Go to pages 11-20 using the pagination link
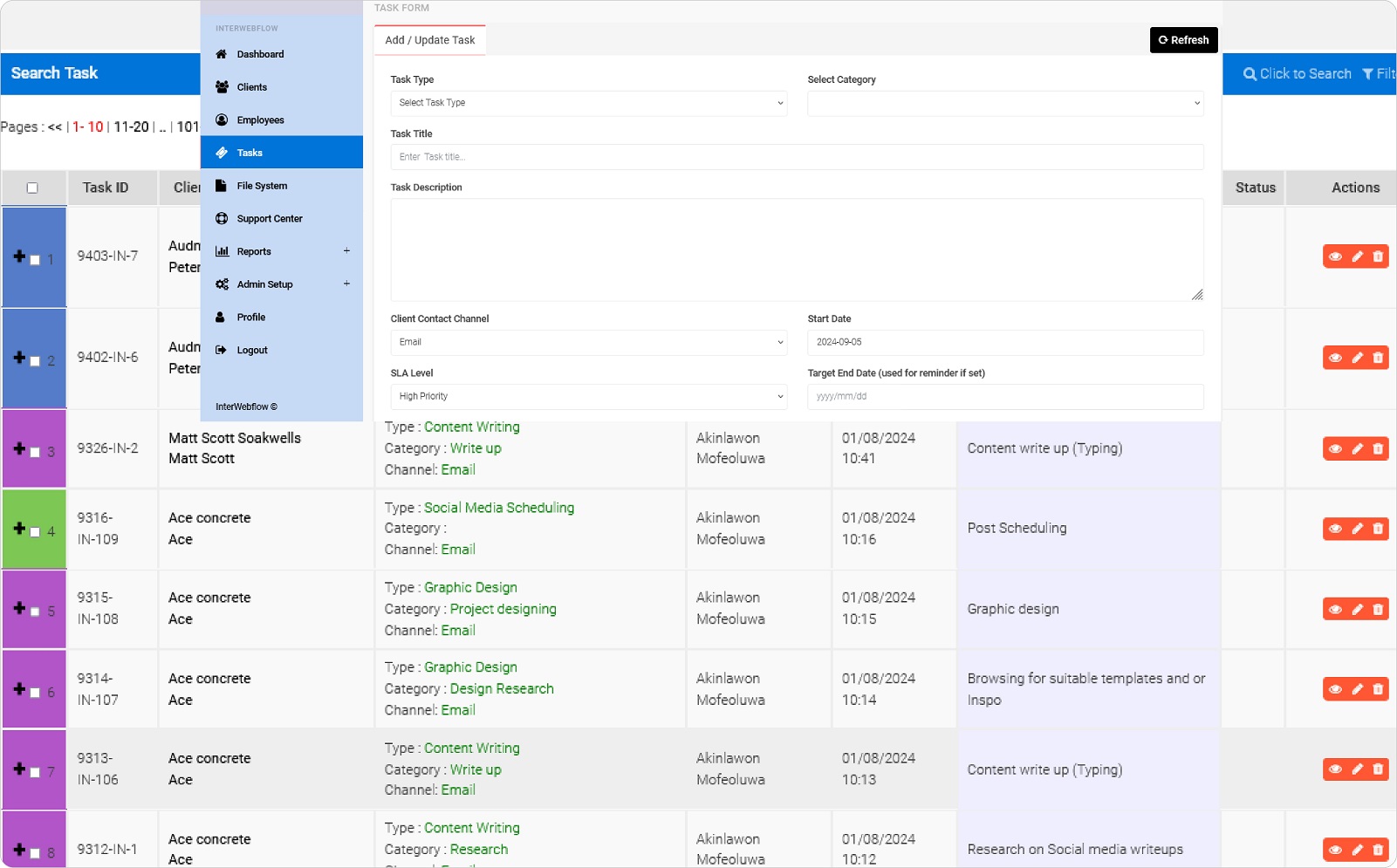1397x868 pixels. point(131,126)
